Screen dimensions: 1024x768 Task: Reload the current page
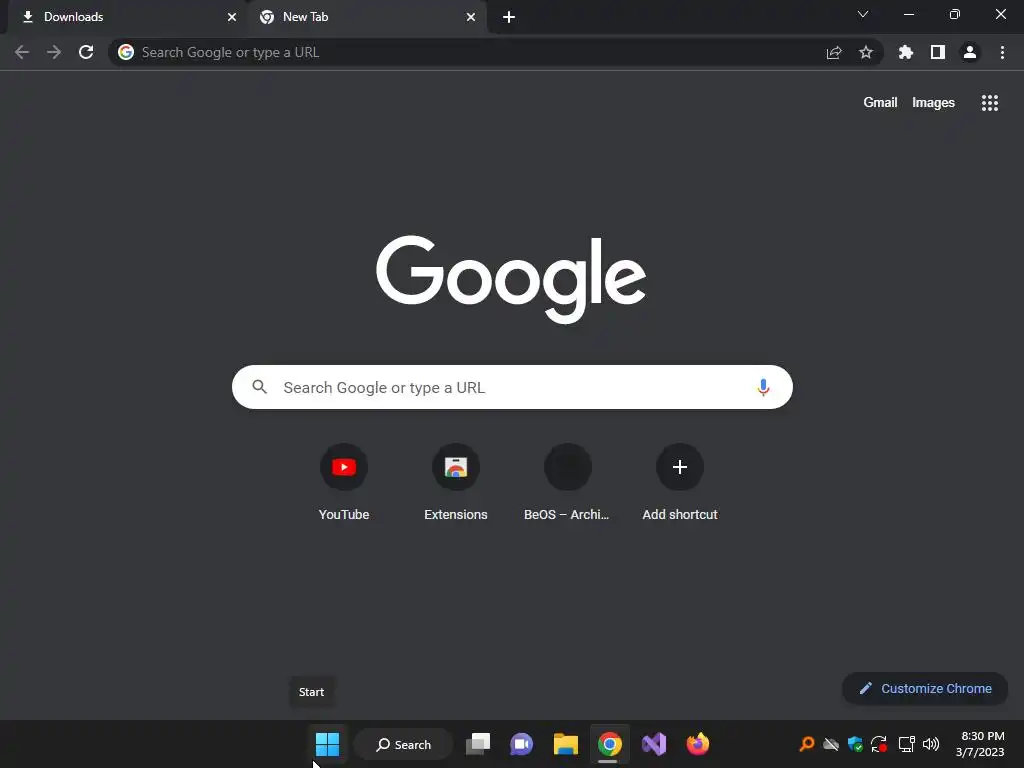pyautogui.click(x=86, y=52)
